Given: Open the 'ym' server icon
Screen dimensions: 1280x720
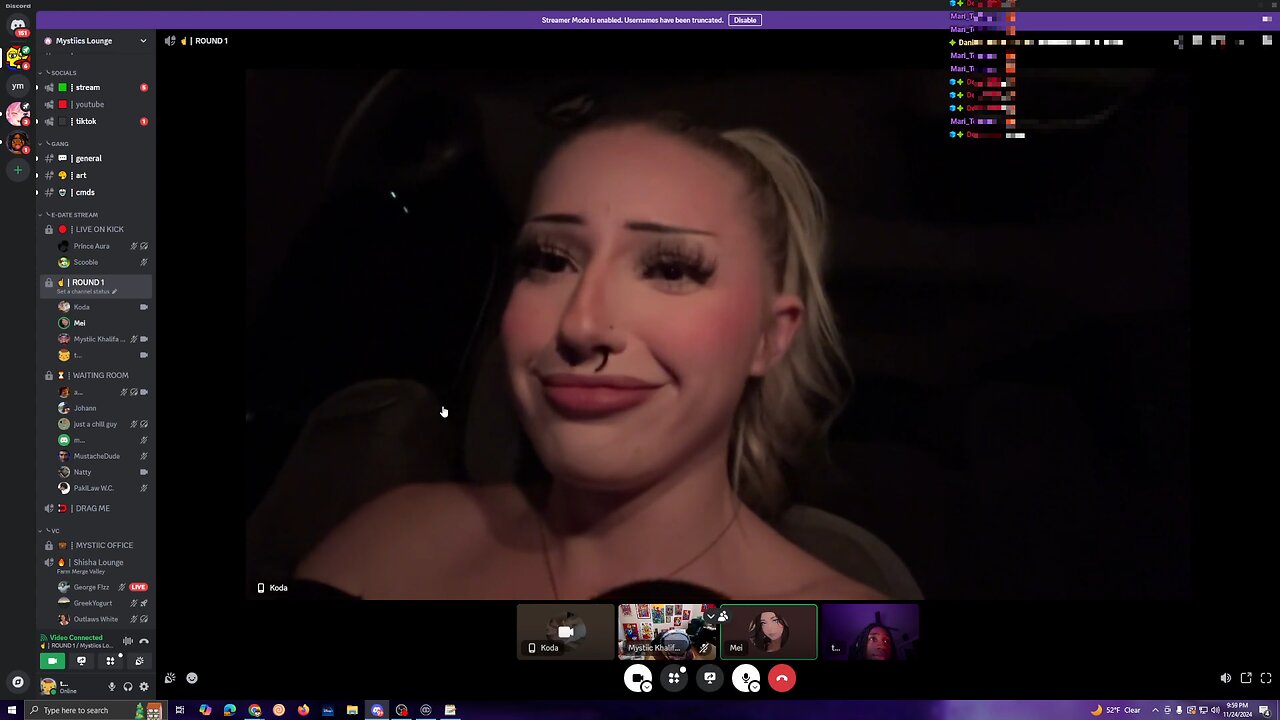Looking at the screenshot, I should [18, 86].
